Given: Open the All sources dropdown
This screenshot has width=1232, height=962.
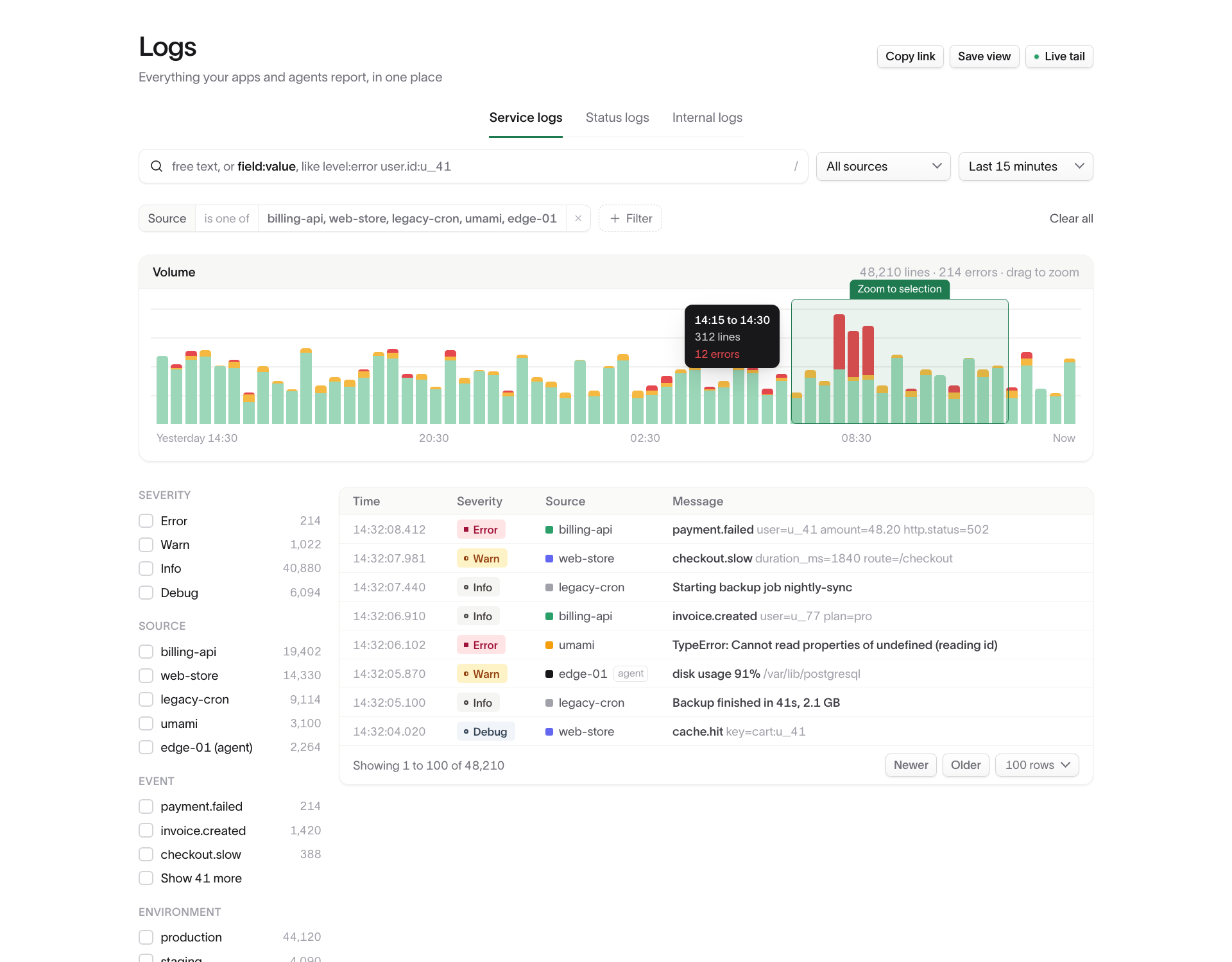Looking at the screenshot, I should 883,167.
